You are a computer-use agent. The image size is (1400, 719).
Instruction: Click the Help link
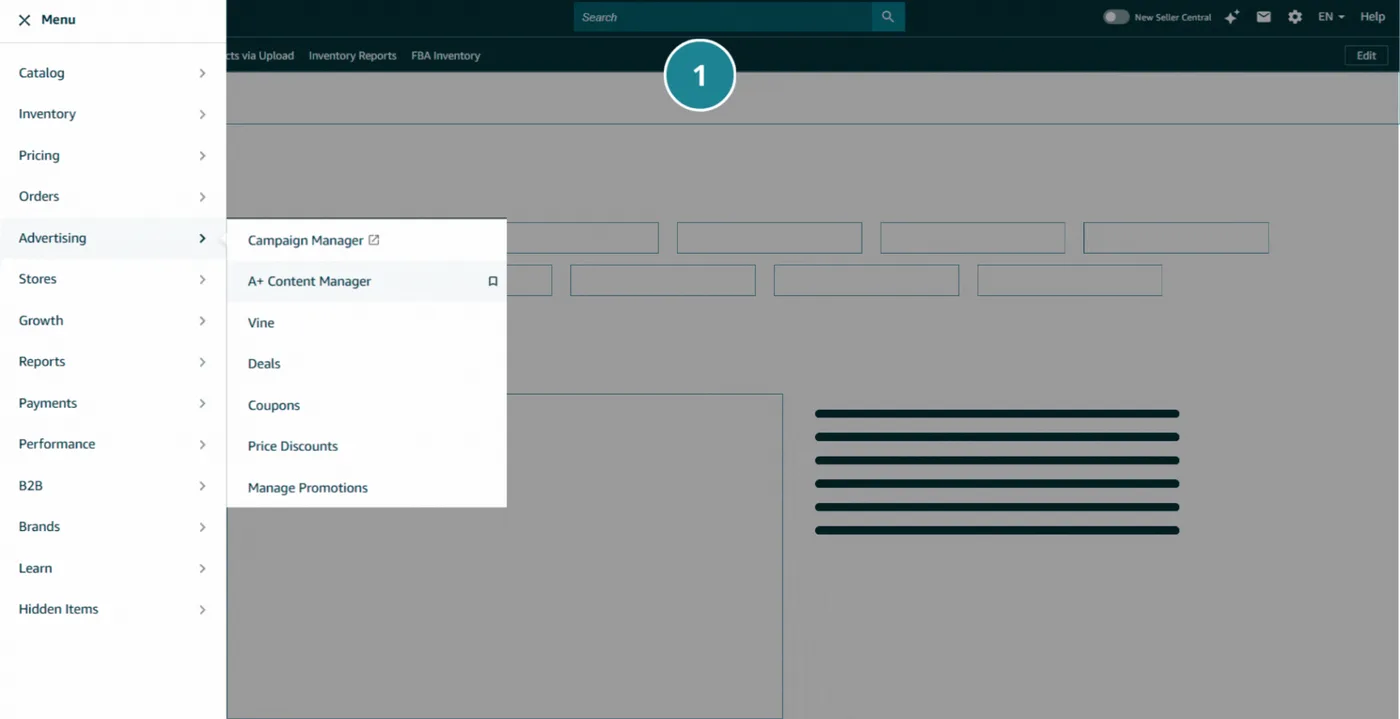tap(1372, 17)
